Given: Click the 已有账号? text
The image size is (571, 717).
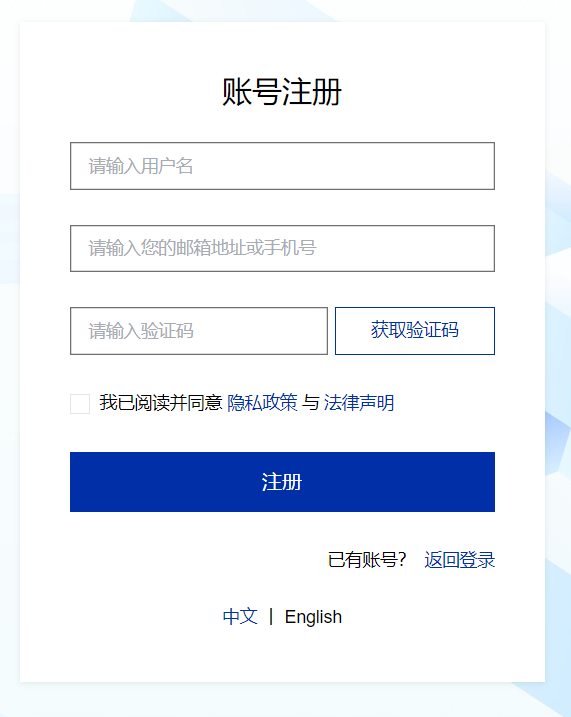Looking at the screenshot, I should pos(367,560).
